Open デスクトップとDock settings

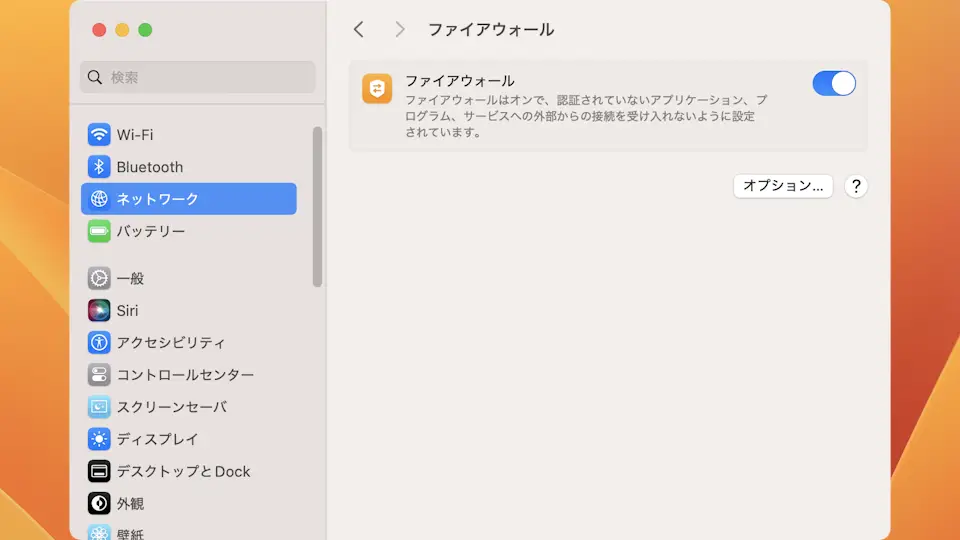[183, 471]
